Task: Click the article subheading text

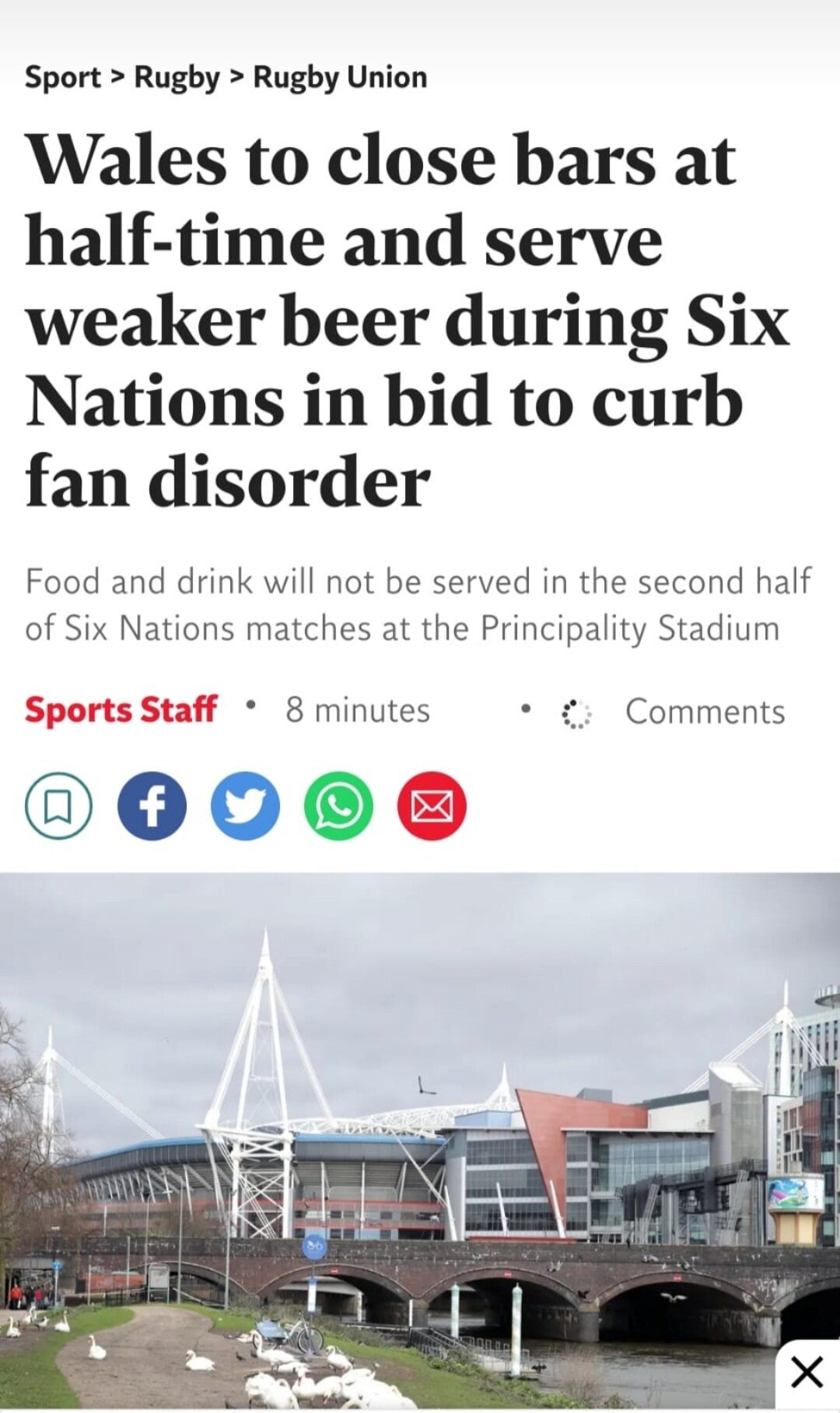Action: 418,605
